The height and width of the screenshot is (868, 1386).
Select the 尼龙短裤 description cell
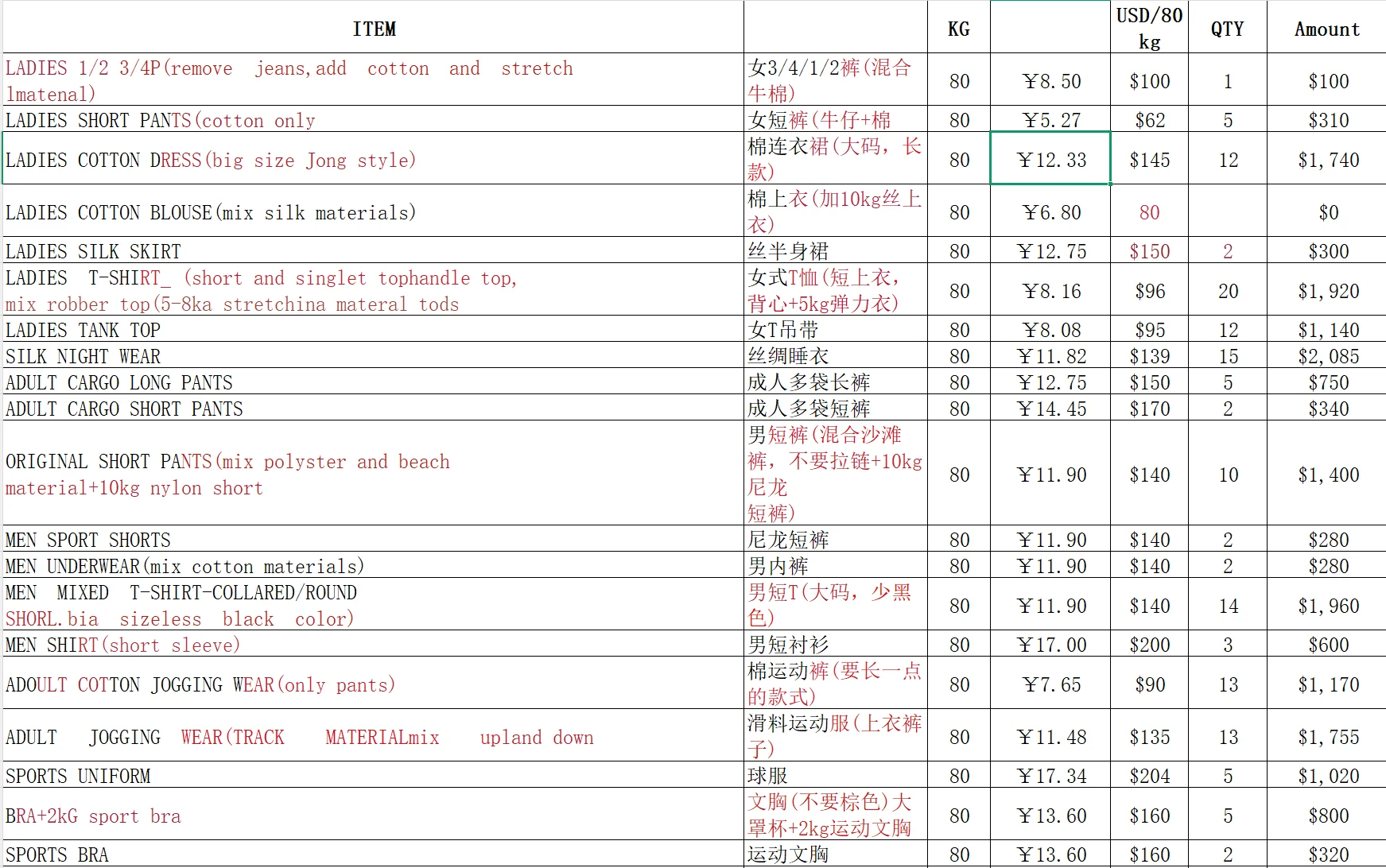835,539
